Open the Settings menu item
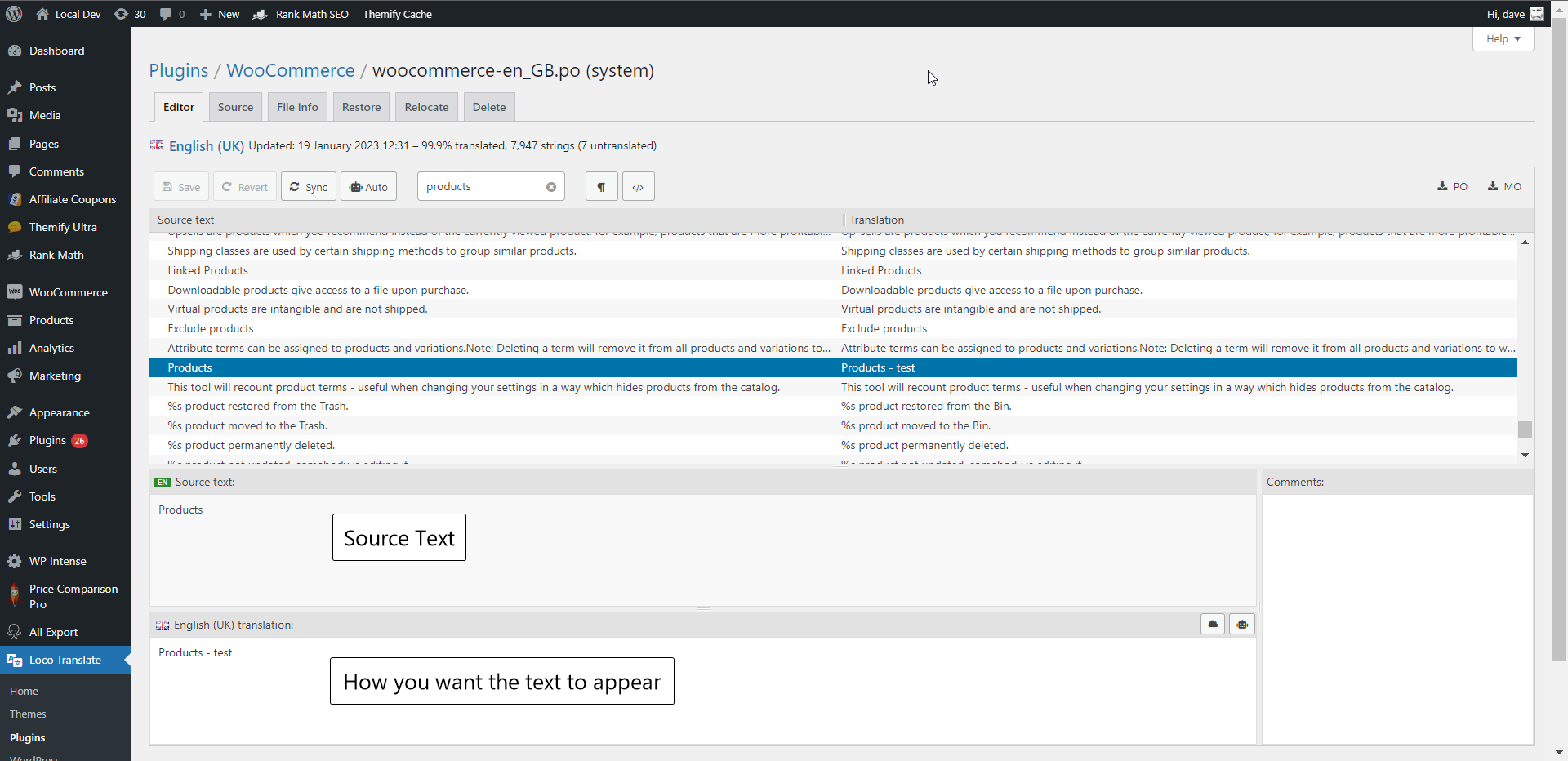1568x761 pixels. (x=65, y=524)
